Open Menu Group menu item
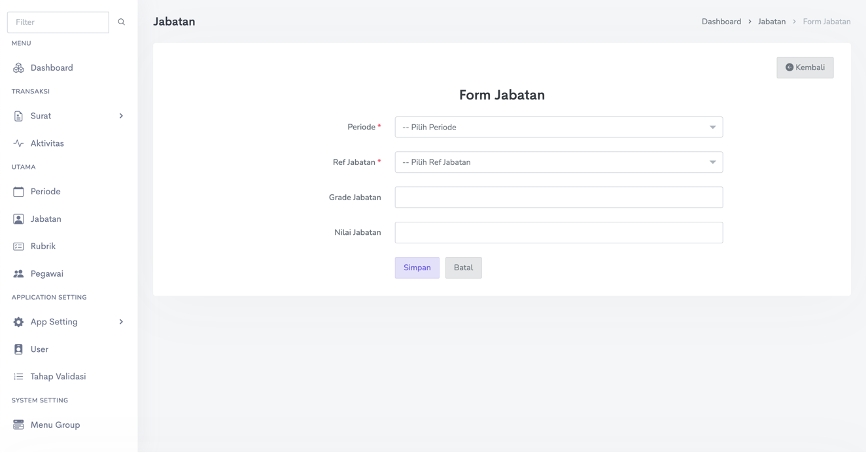Screen dimensions: 866x454 (x=54, y=425)
